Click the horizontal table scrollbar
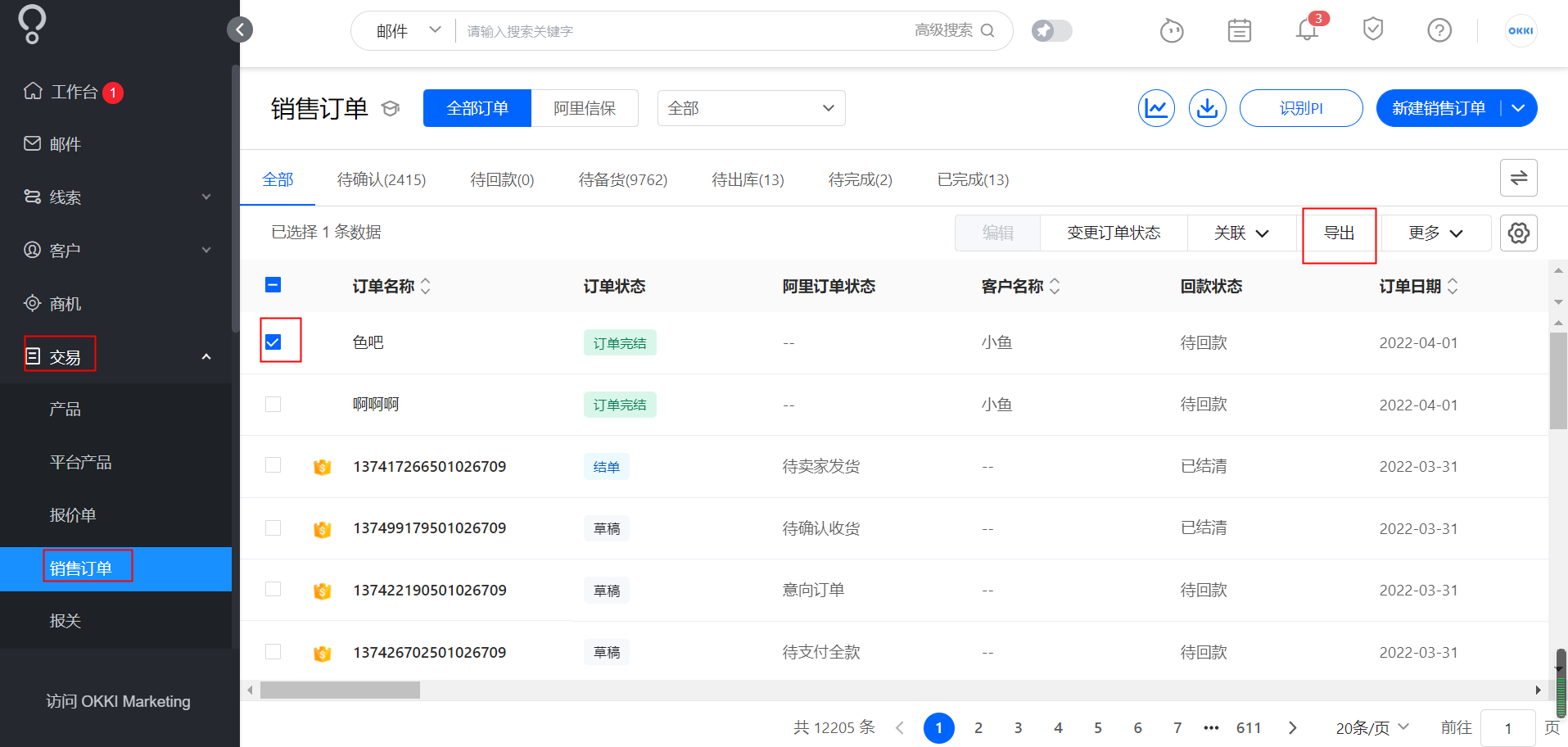 340,690
